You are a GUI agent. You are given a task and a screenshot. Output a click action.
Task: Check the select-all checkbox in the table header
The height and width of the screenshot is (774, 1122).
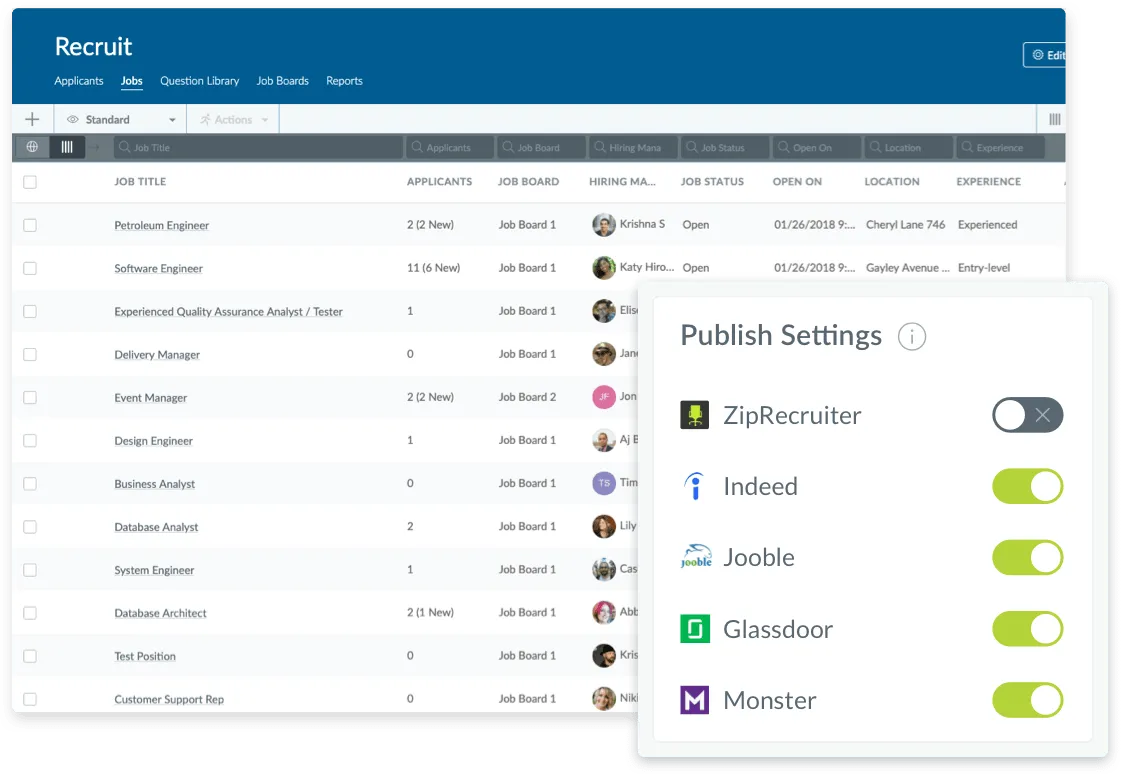coord(30,182)
